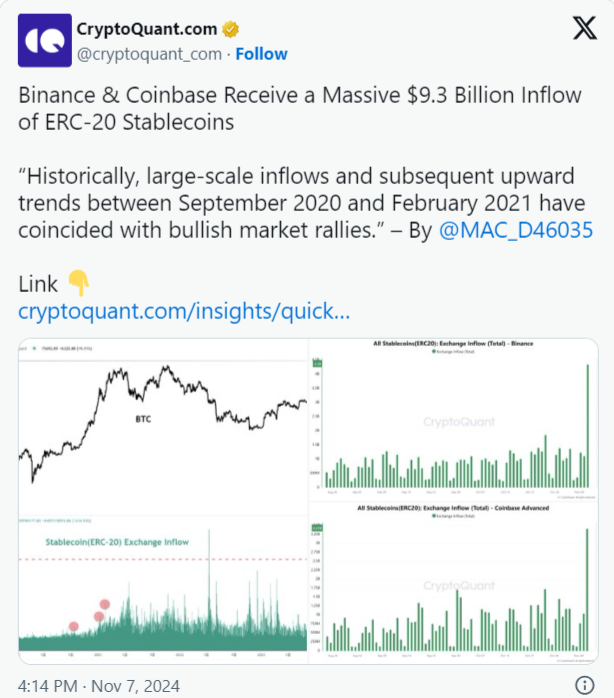
Task: Open the Stablecoin(ERC-20) Exchange Inflow chart
Action: click(163, 590)
